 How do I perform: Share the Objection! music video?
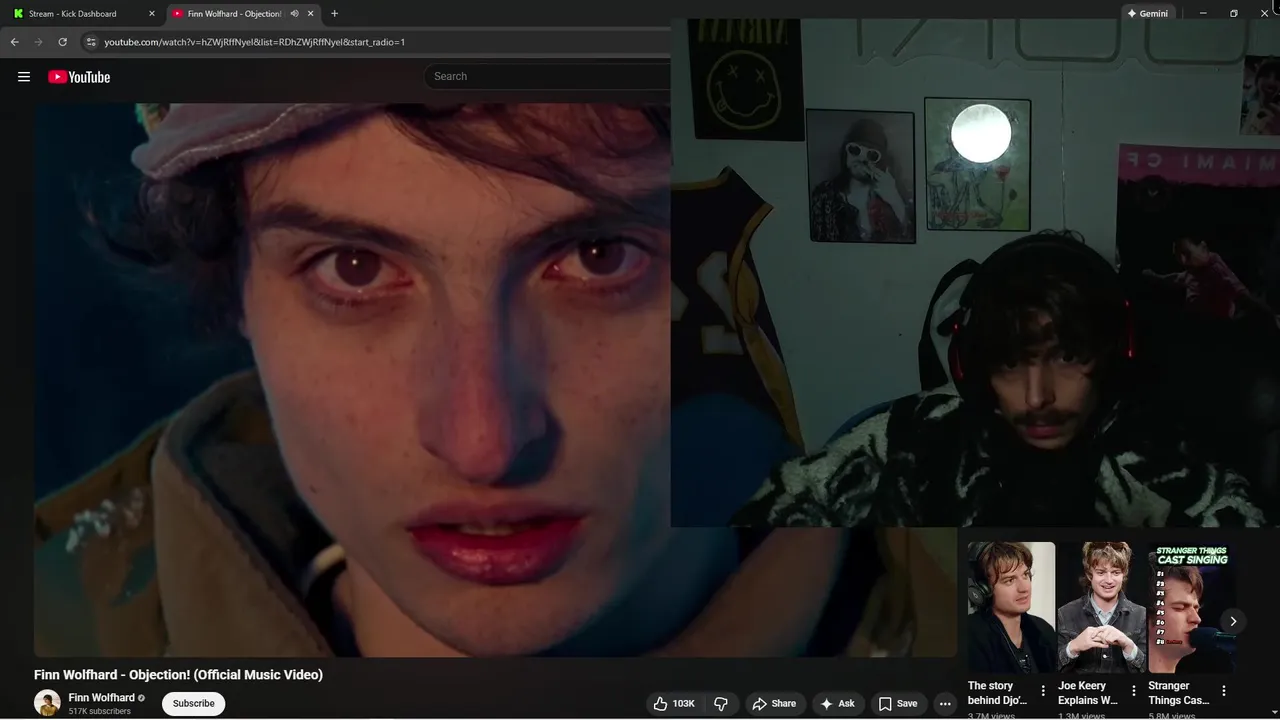773,704
